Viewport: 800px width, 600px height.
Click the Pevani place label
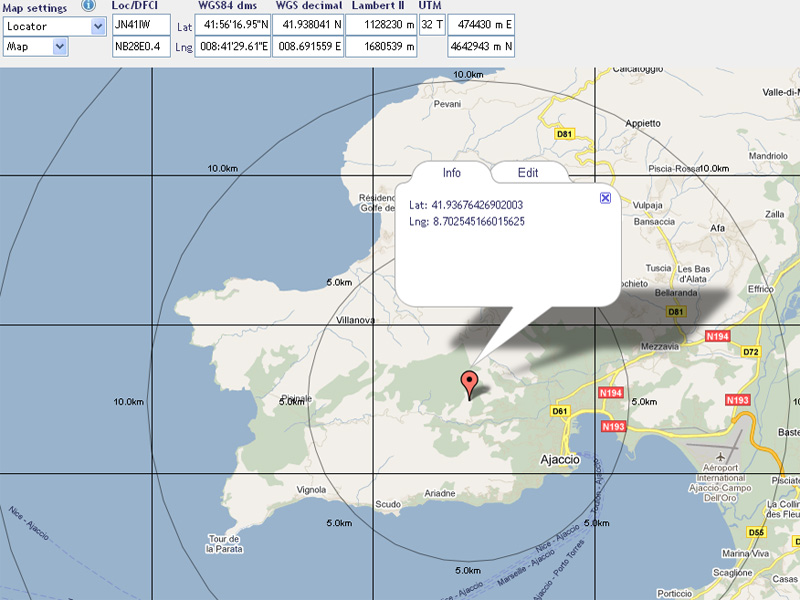(447, 104)
